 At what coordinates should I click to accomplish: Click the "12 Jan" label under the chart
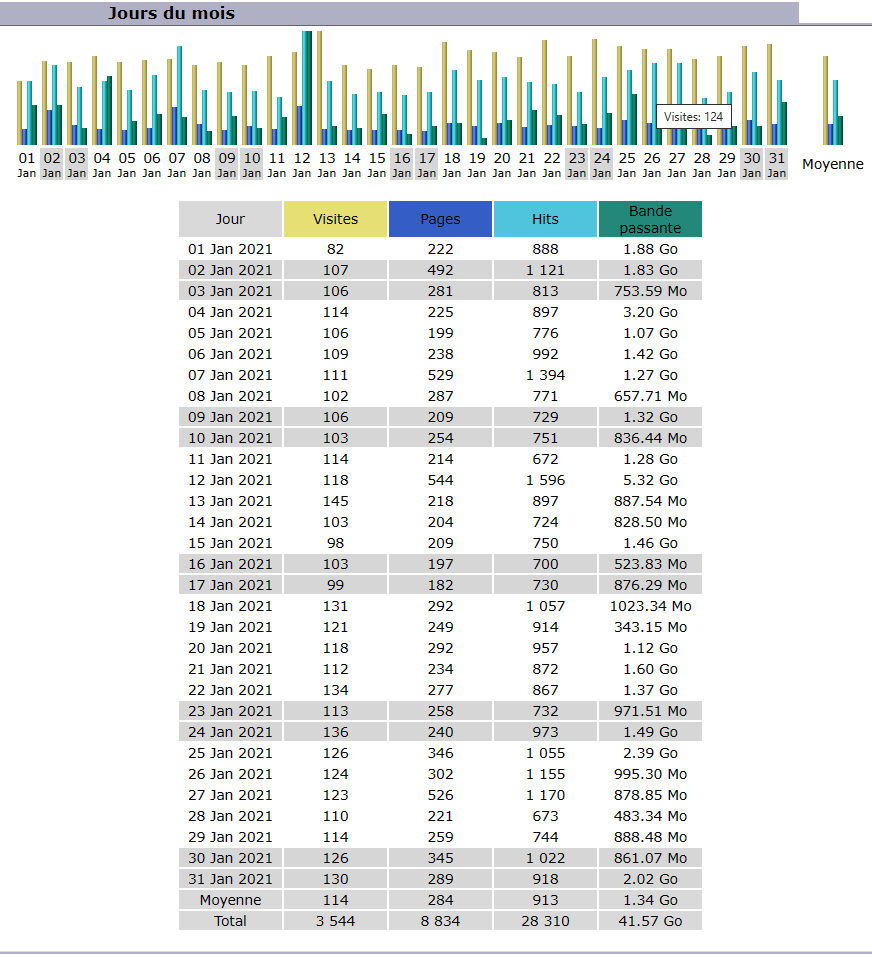coord(302,164)
